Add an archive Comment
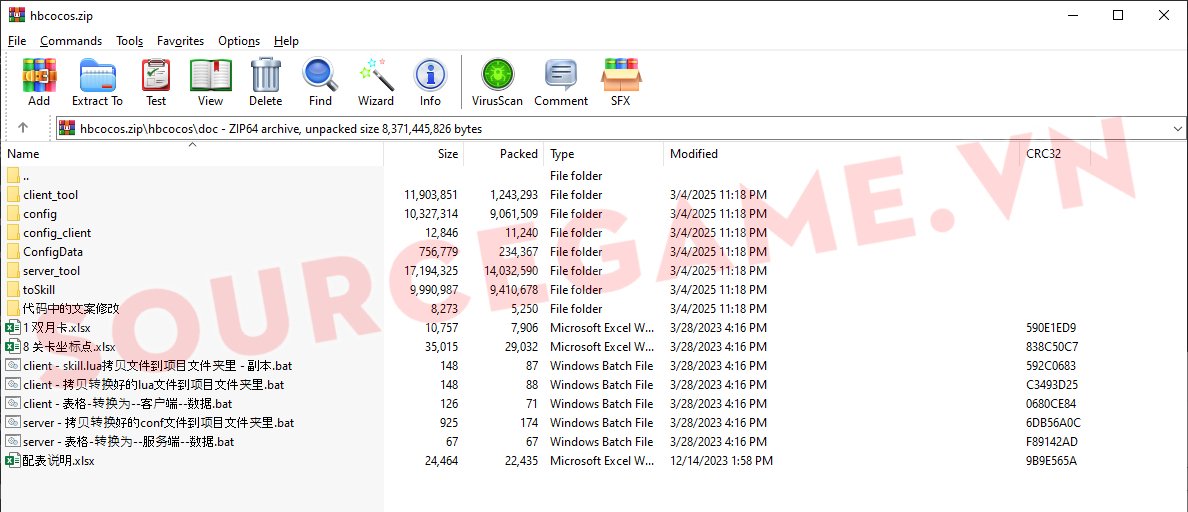1188x512 pixels. click(x=561, y=81)
